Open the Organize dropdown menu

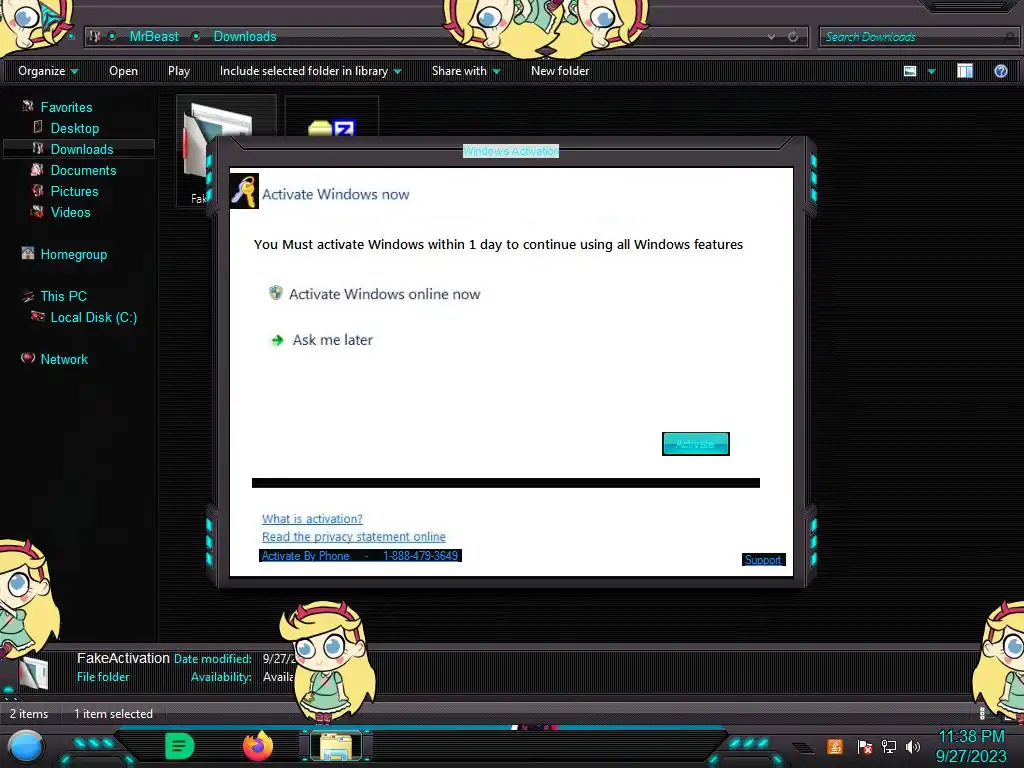tap(48, 71)
